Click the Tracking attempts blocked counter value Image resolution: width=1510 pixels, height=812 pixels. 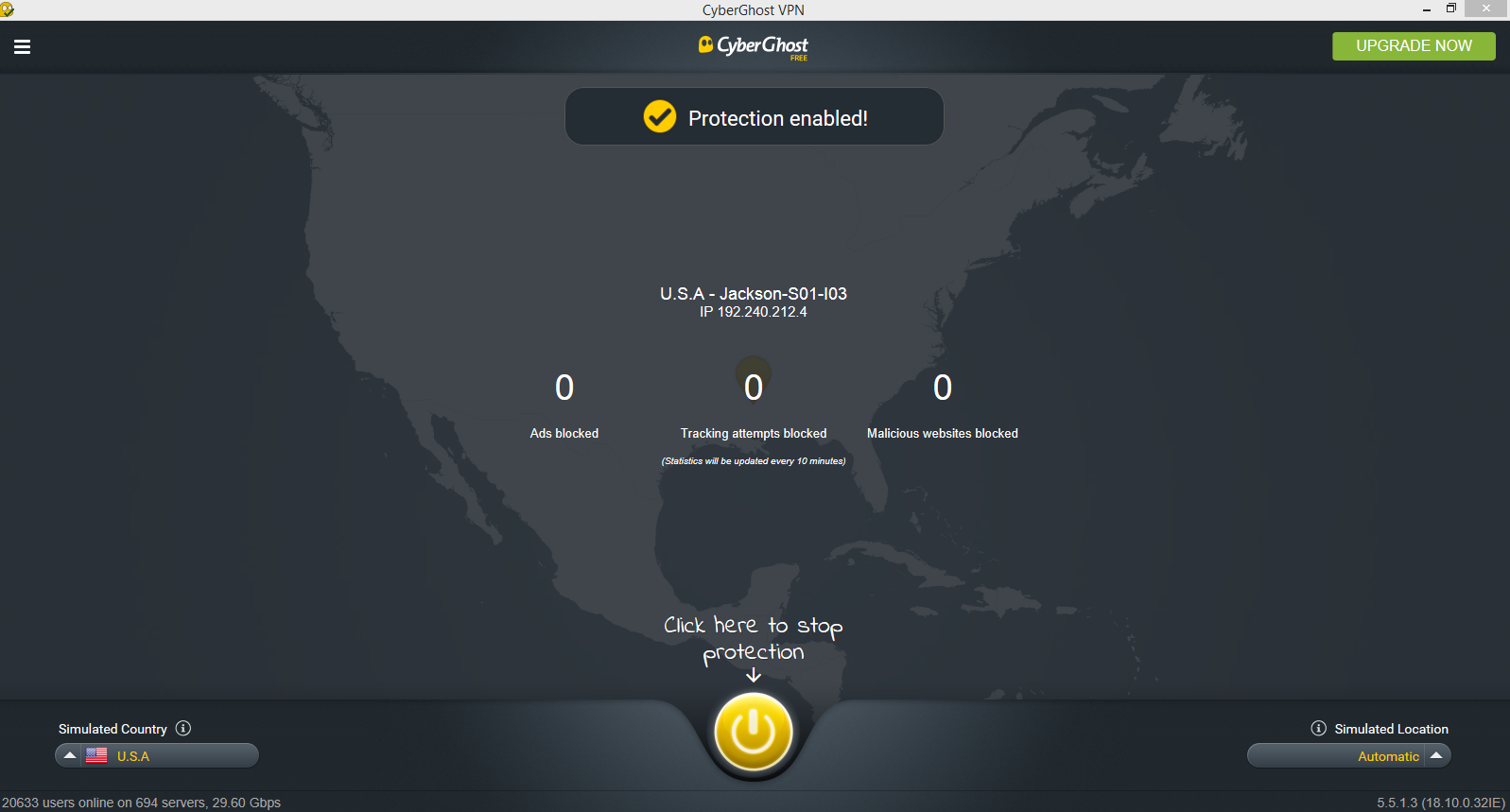pyautogui.click(x=754, y=388)
